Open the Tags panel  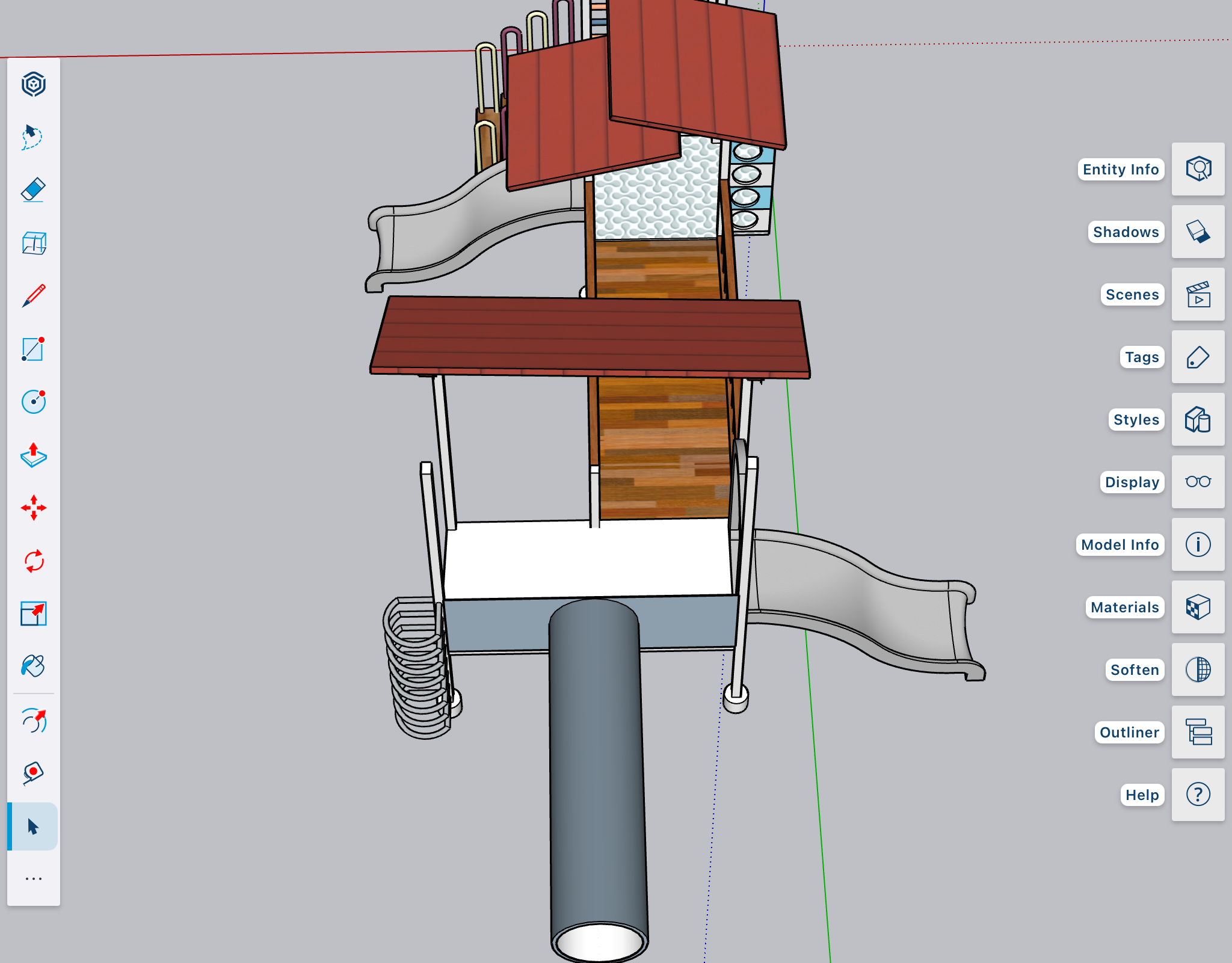1198,357
